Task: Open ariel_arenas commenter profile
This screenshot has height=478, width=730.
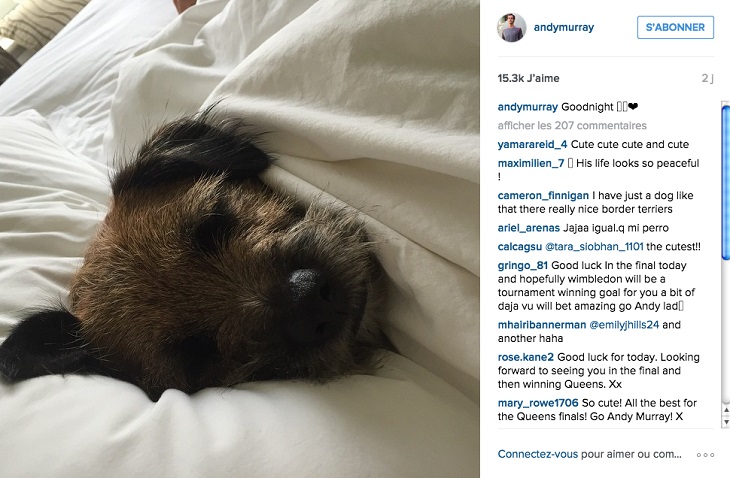Action: tap(528, 228)
